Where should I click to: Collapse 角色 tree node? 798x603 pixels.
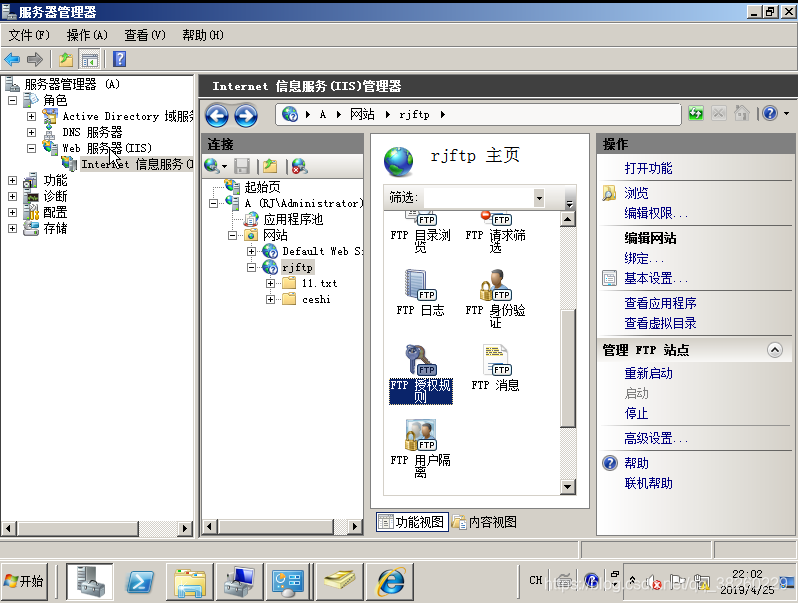pyautogui.click(x=13, y=101)
